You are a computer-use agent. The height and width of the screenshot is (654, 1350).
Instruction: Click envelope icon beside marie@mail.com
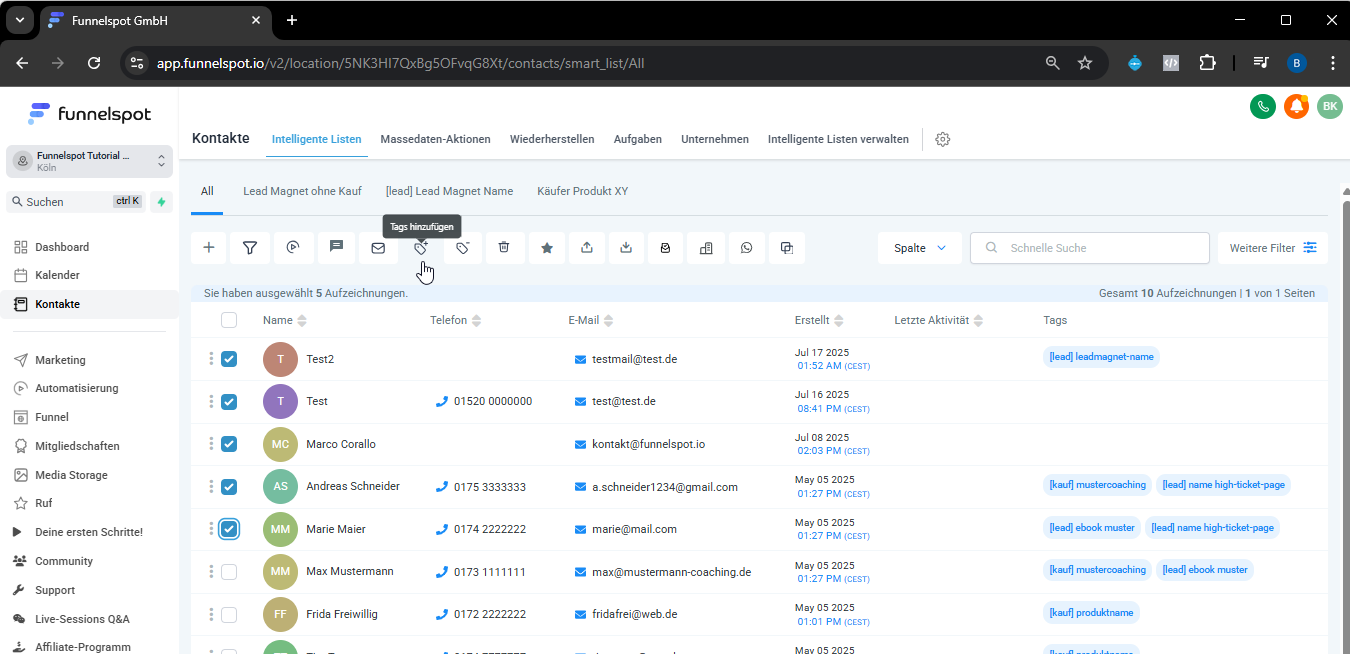[x=581, y=529]
